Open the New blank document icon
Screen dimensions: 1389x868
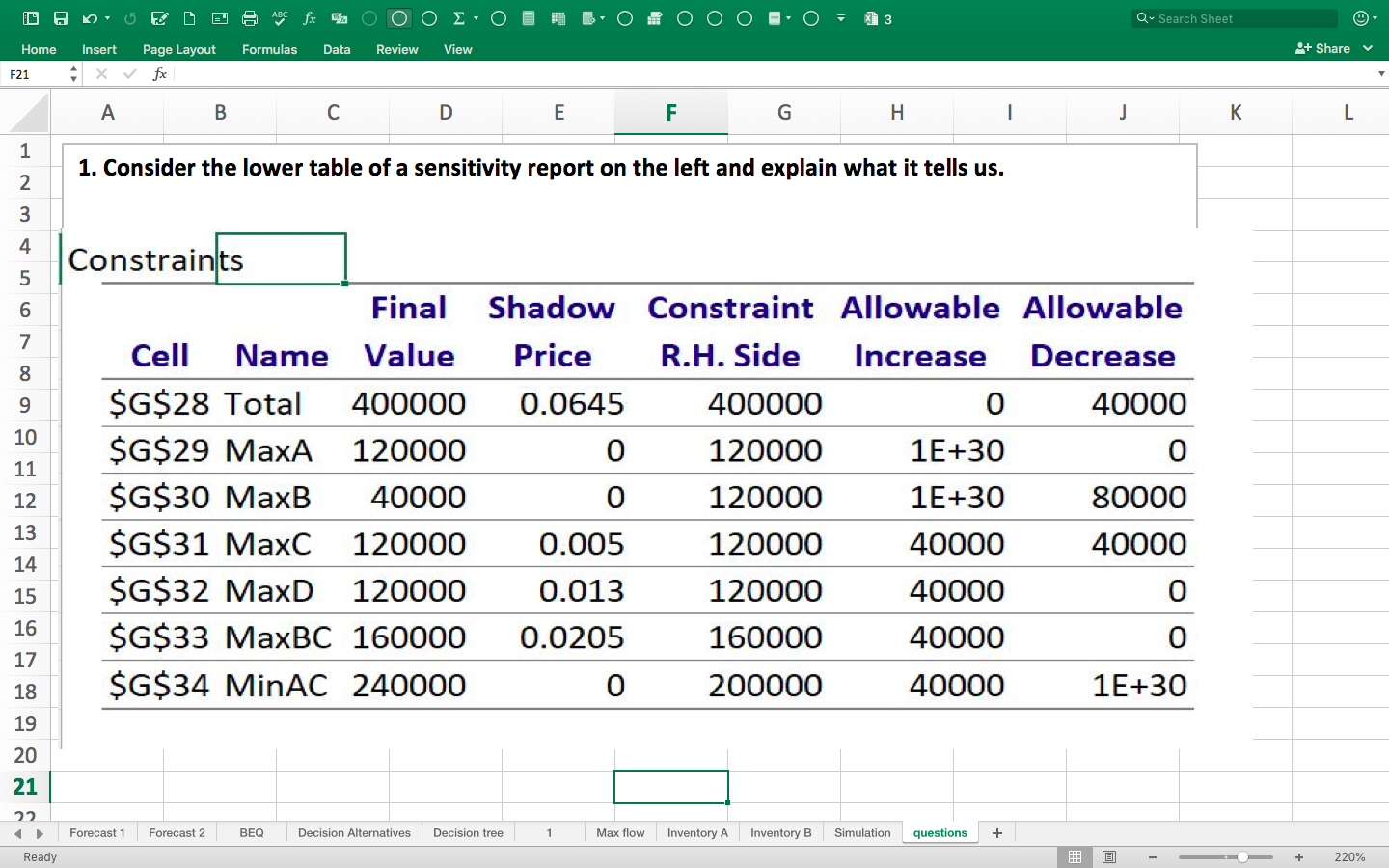click(x=190, y=18)
